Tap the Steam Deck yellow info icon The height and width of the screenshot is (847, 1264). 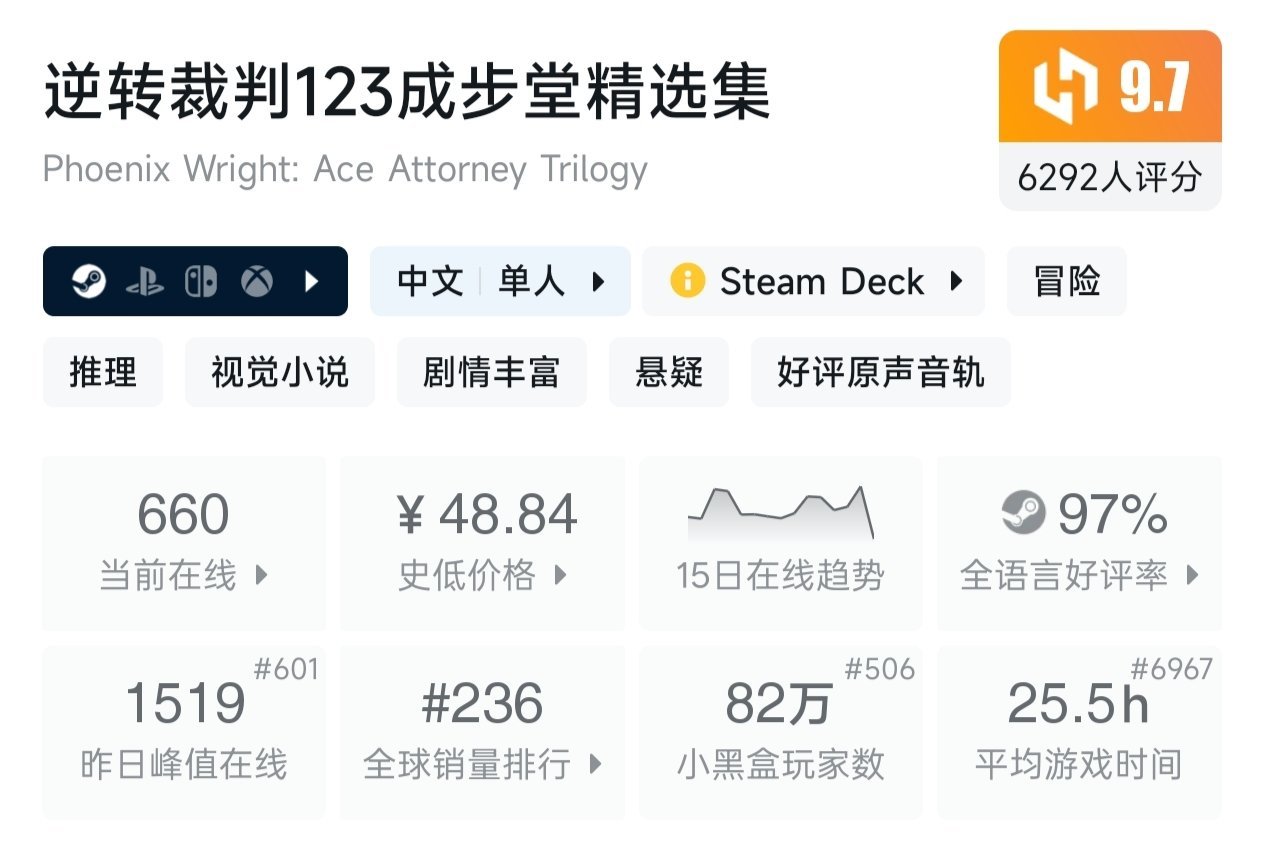click(x=687, y=281)
